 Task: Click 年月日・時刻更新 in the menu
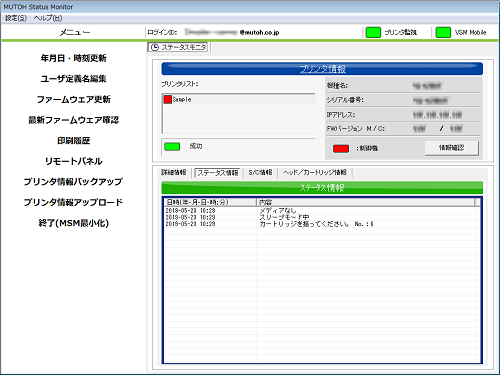(x=73, y=58)
